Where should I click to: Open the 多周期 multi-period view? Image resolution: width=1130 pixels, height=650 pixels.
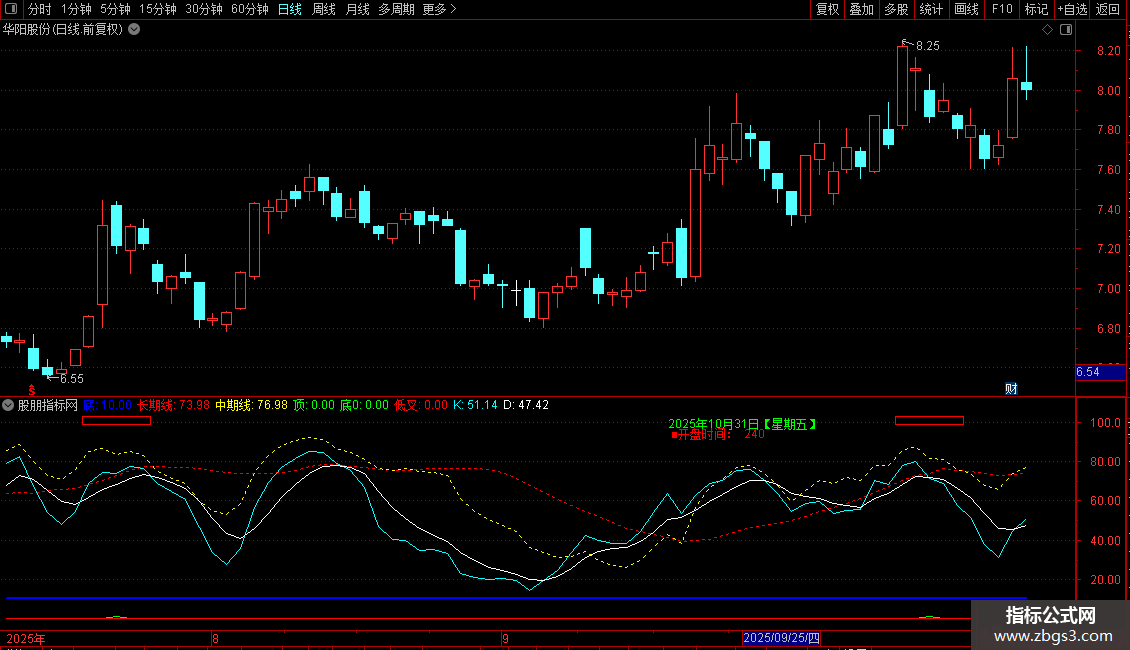(396, 9)
